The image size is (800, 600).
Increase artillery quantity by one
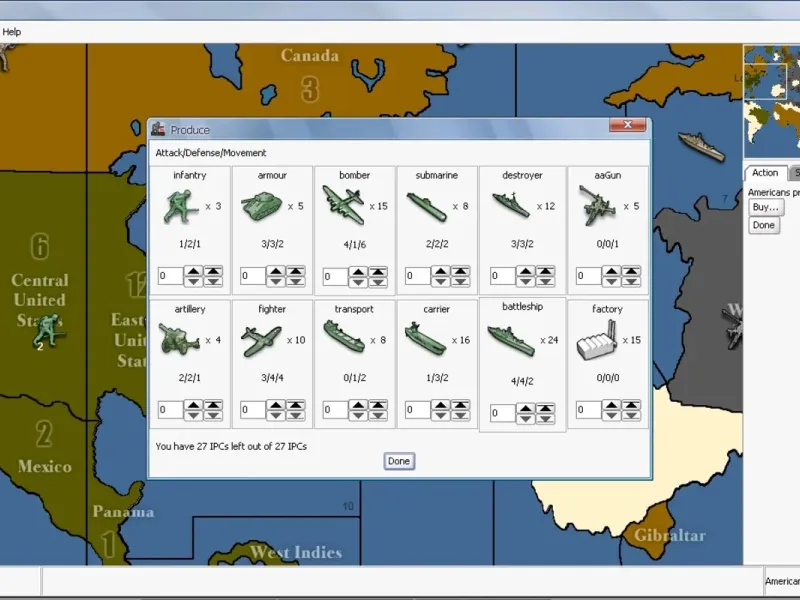(193, 405)
